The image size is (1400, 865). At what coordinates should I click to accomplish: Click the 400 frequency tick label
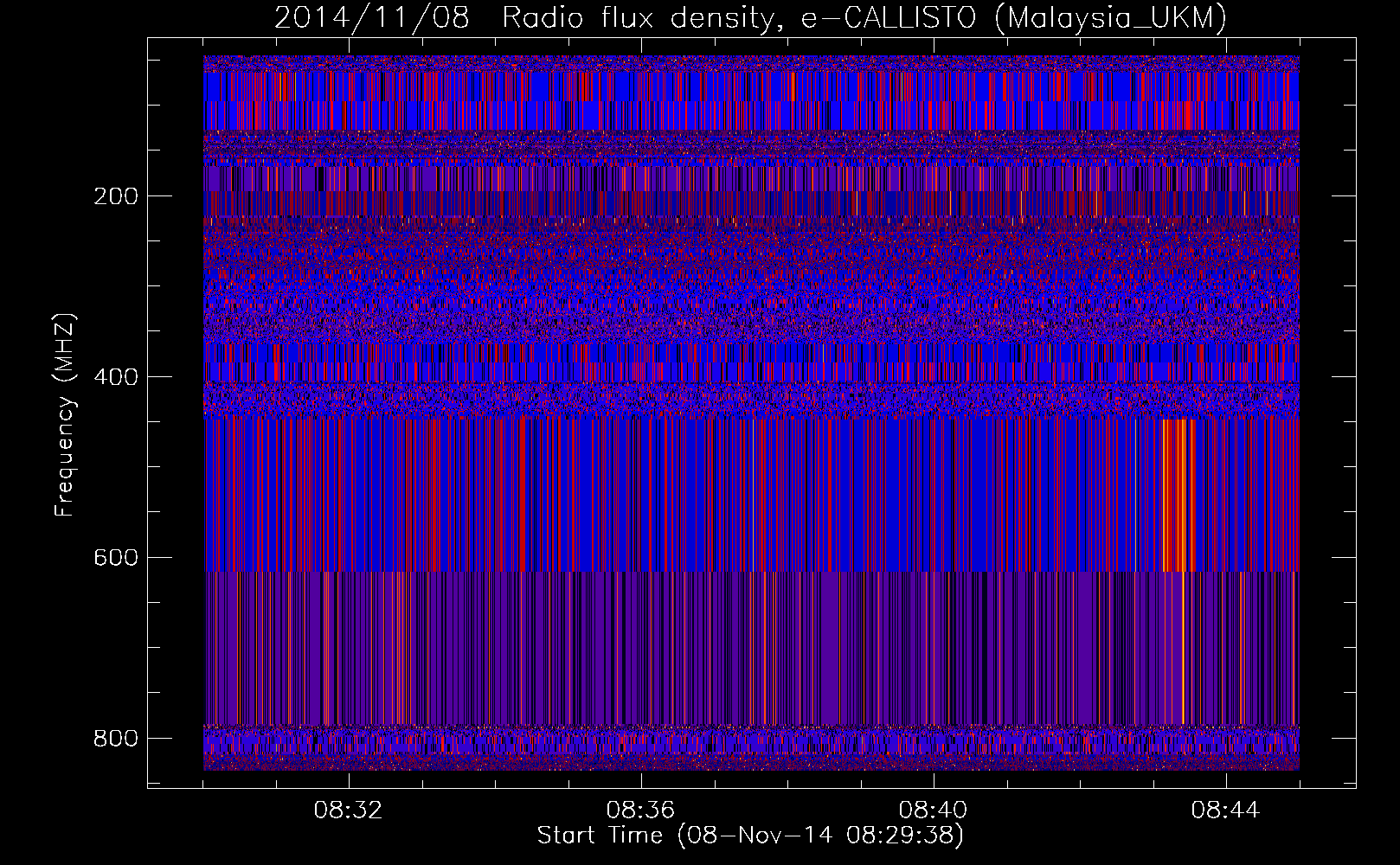[116, 377]
